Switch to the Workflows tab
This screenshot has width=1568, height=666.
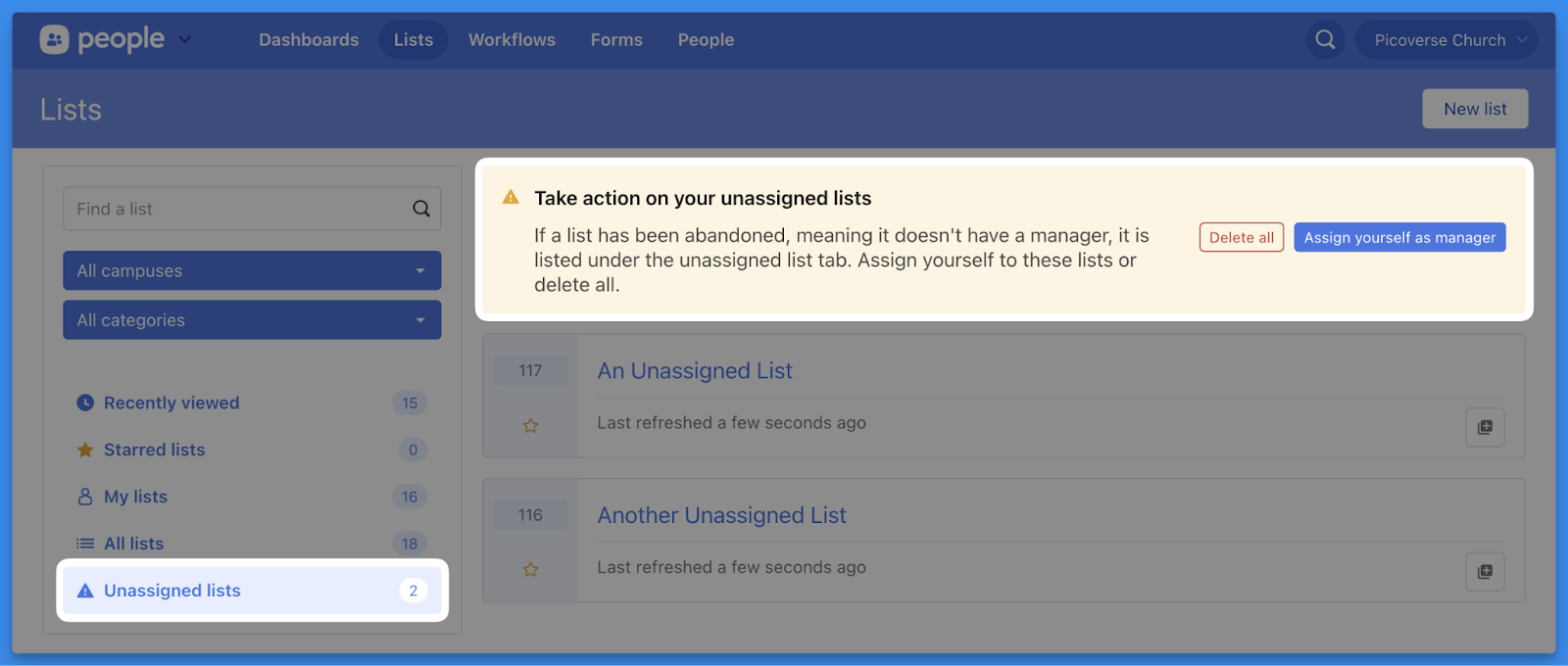[512, 40]
